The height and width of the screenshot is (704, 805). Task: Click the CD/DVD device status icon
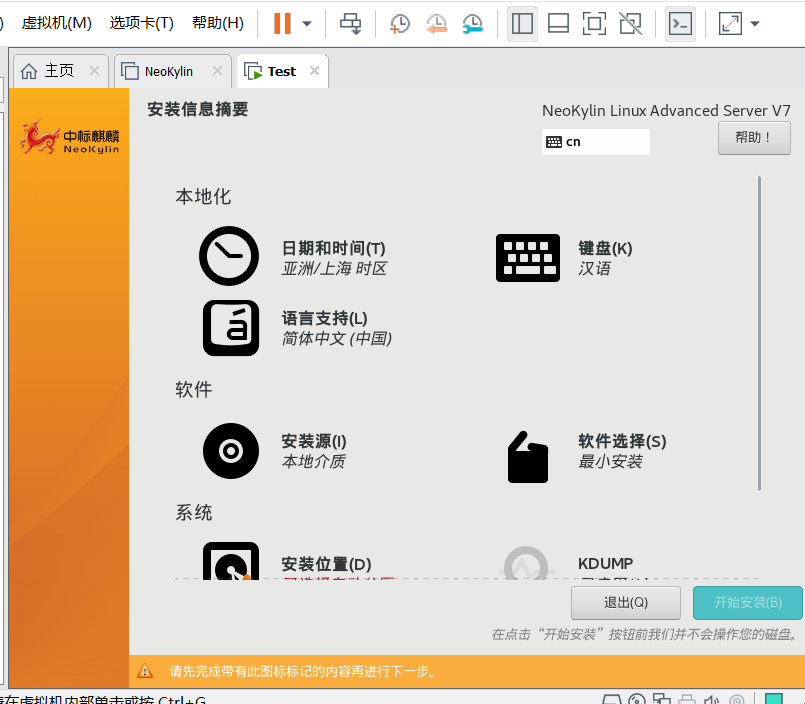click(x=637, y=700)
